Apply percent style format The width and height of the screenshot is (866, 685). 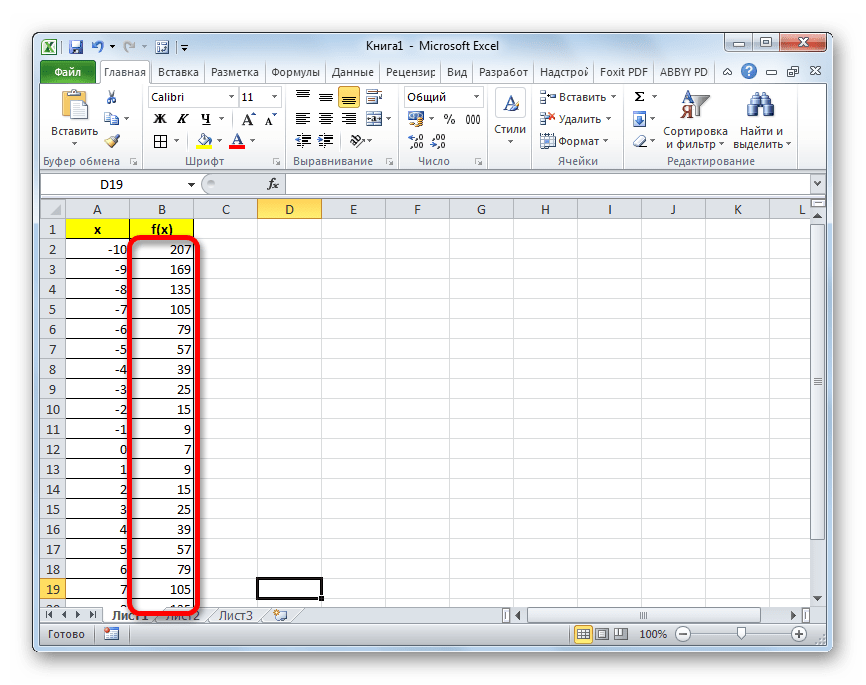pos(450,119)
